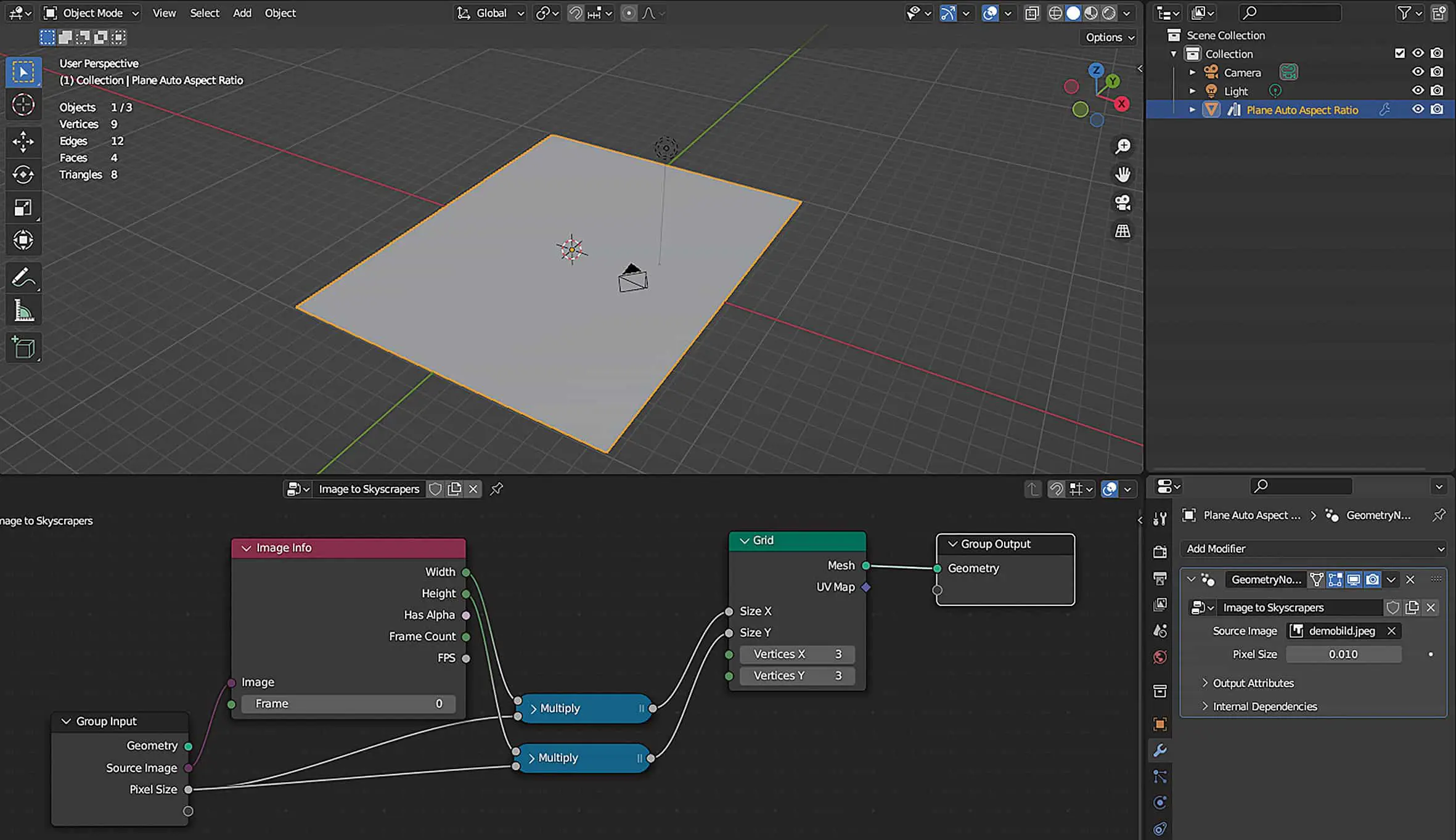Click the Add Cube tool
The height and width of the screenshot is (840, 1456).
23,348
